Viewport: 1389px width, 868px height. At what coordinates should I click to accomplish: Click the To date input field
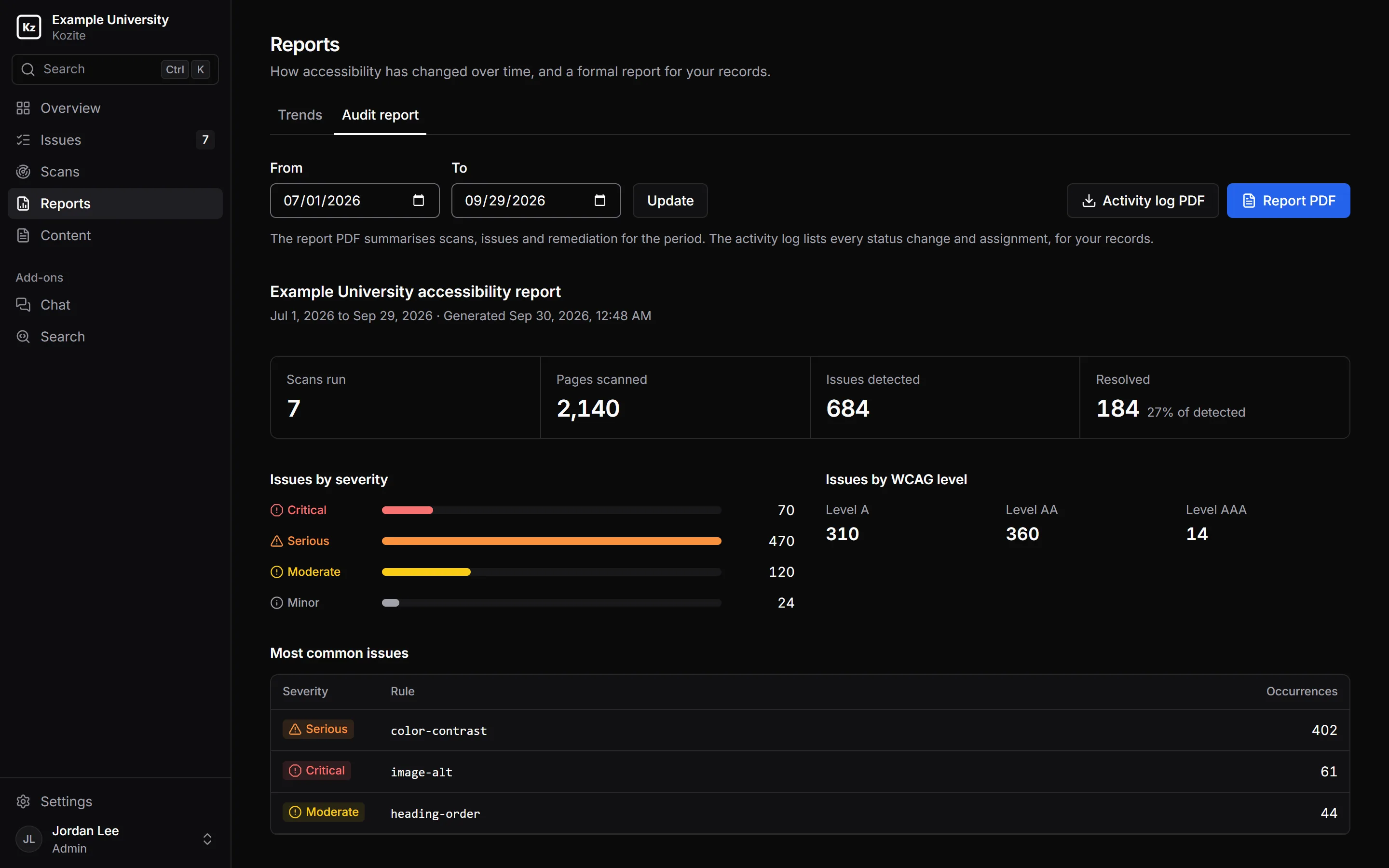click(x=536, y=200)
